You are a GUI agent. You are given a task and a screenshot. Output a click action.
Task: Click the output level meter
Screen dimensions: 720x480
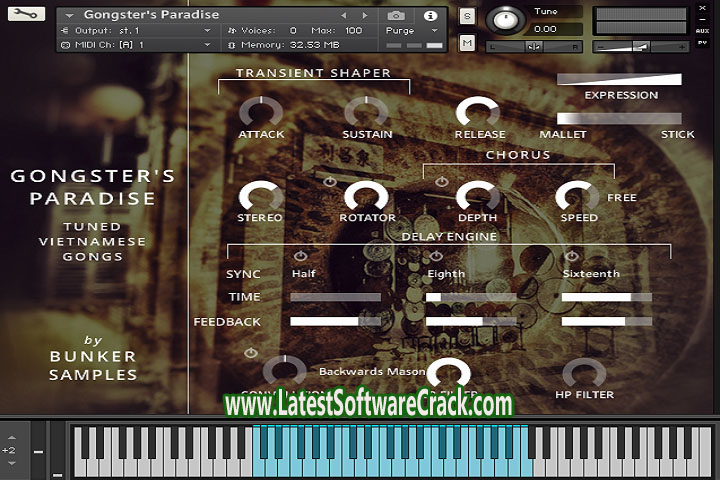pyautogui.click(x=641, y=21)
